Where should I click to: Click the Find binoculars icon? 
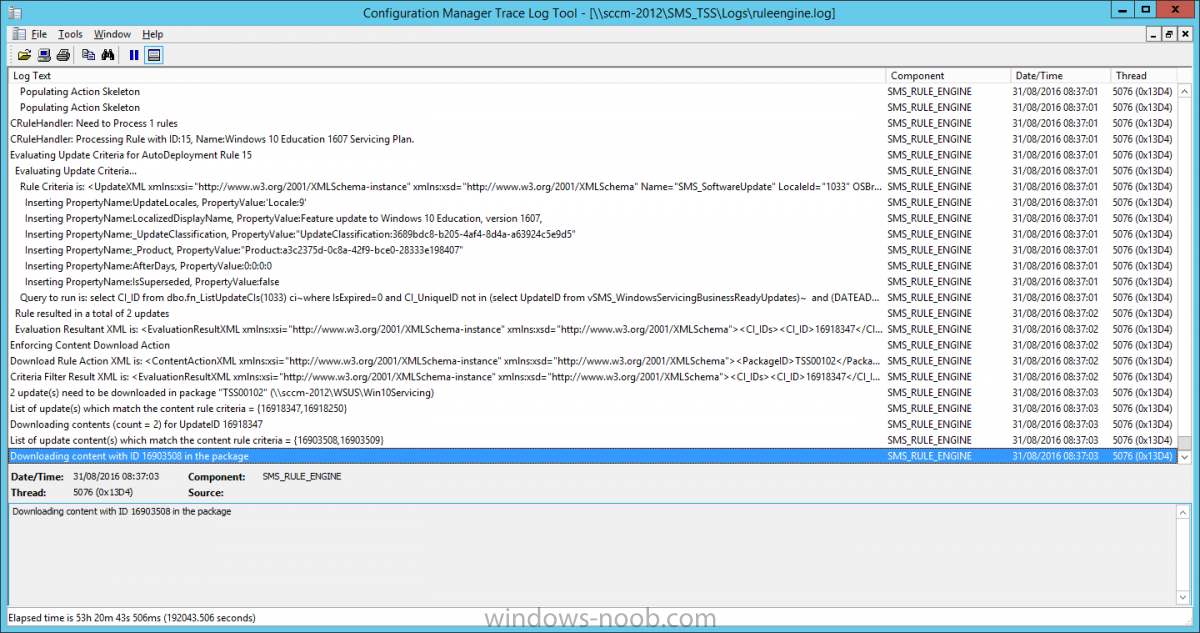108,55
